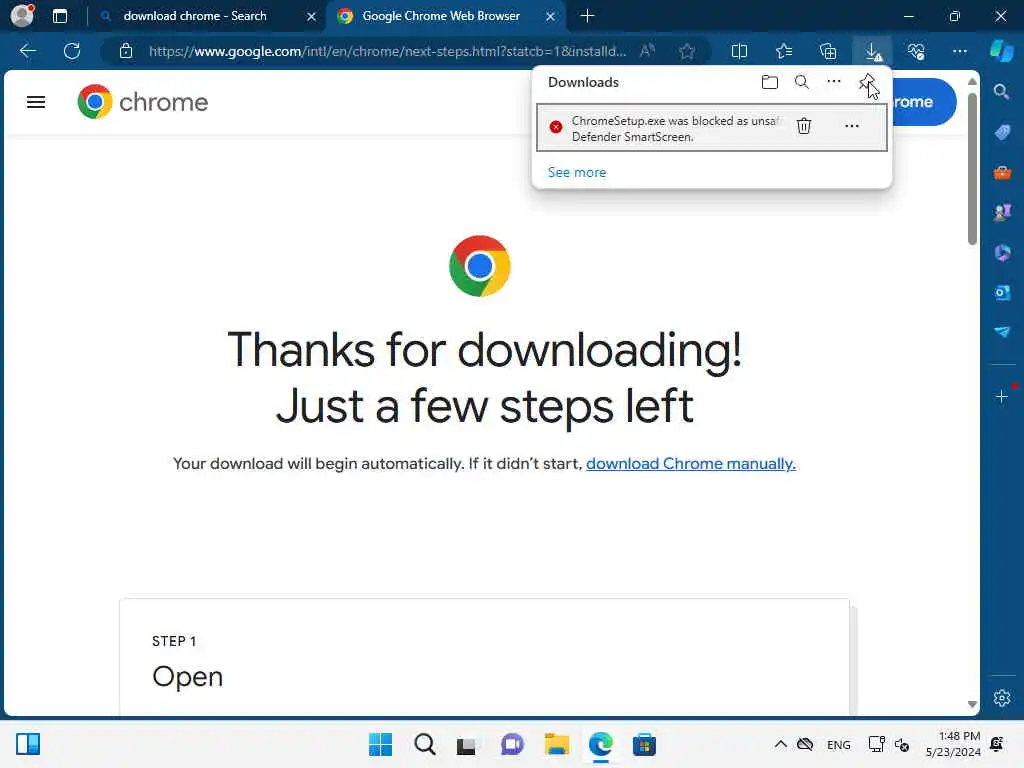Open the clock and date flyout
This screenshot has height=768, width=1024.
click(953, 744)
